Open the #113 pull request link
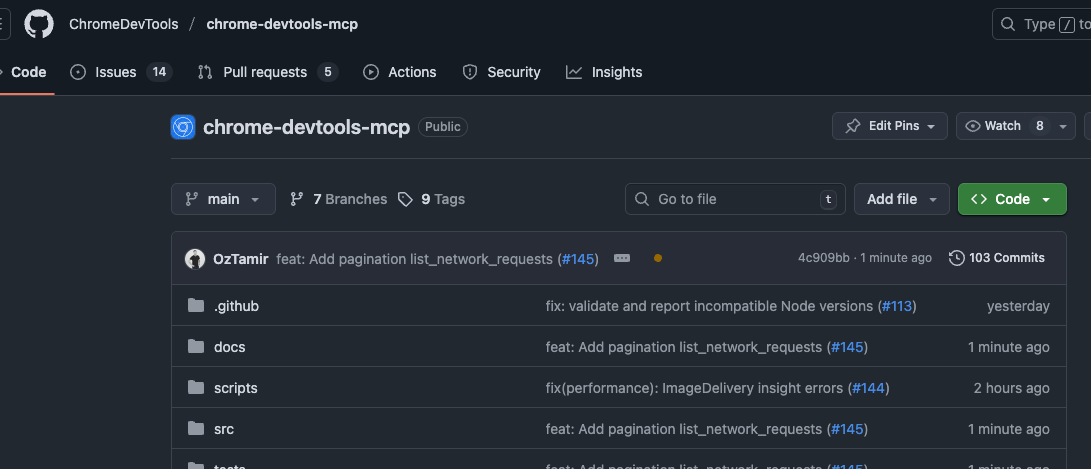This screenshot has height=469, width=1091. (x=896, y=306)
